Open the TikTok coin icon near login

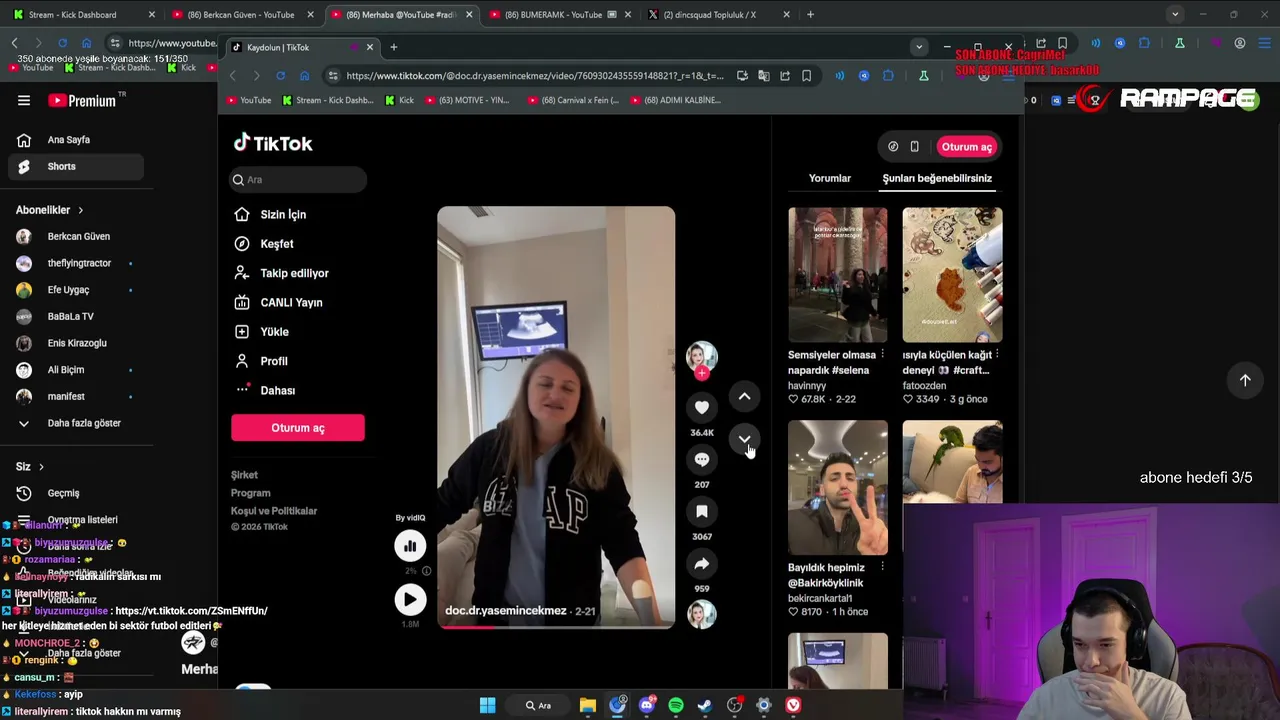(x=893, y=147)
